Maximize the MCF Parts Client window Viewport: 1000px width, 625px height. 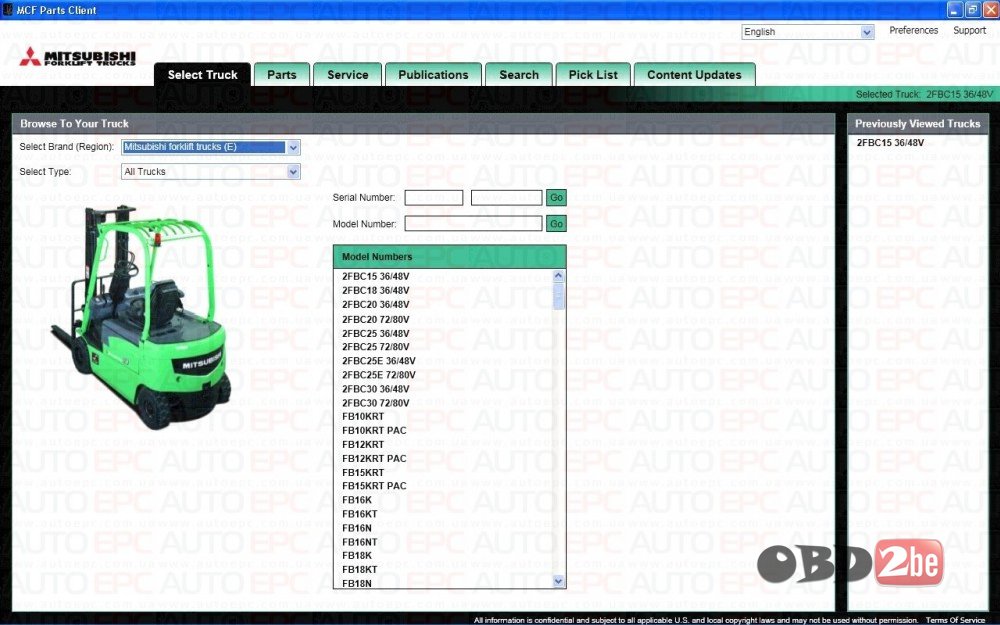[972, 10]
